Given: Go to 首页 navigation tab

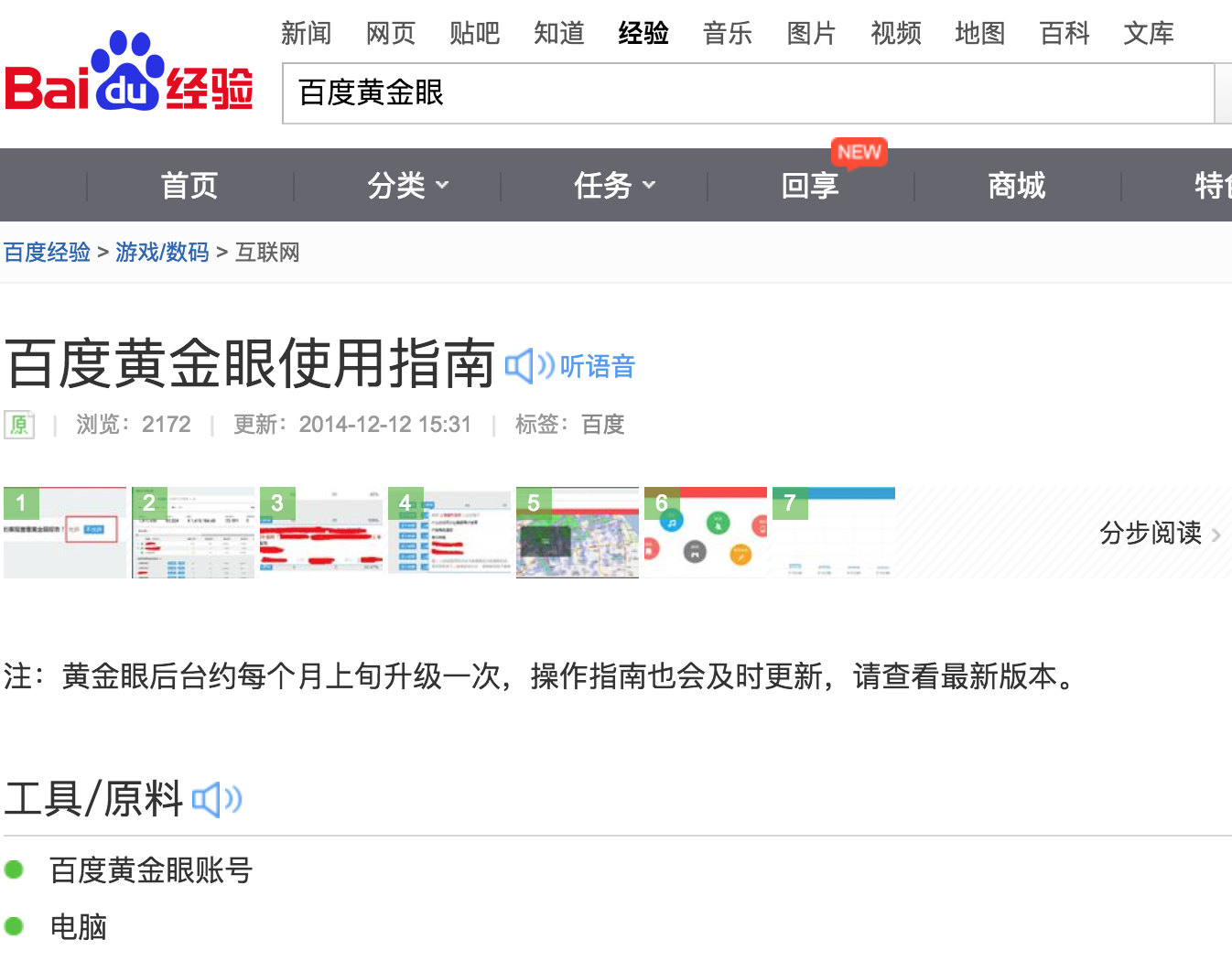Looking at the screenshot, I should coord(189,186).
